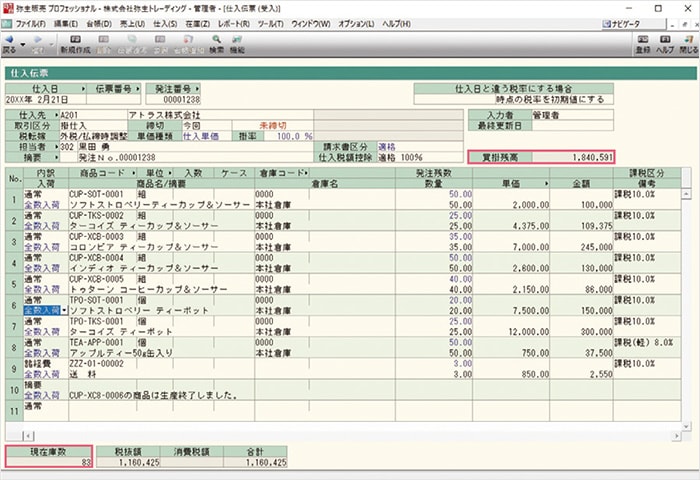Open the 進む history dropdown arrow
Image resolution: width=700 pixels, height=480 pixels.
(52, 45)
